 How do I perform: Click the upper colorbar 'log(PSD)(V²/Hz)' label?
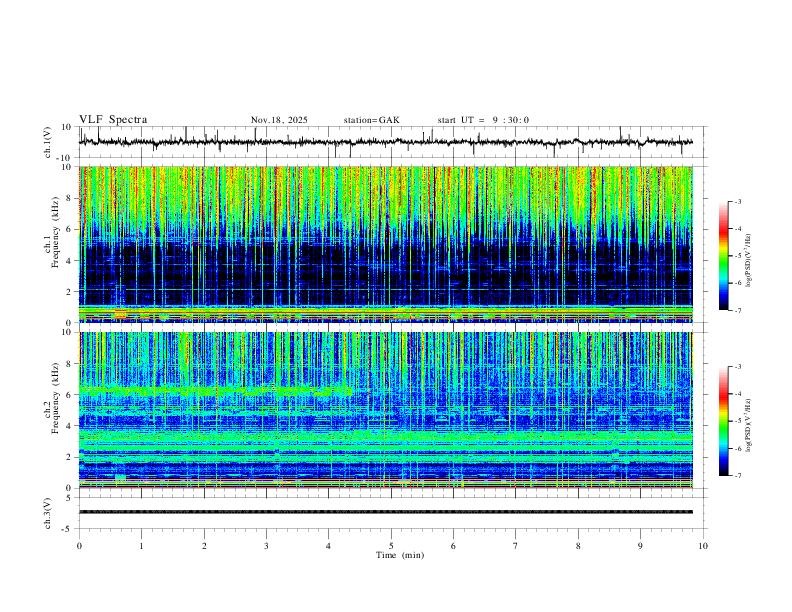tap(748, 261)
